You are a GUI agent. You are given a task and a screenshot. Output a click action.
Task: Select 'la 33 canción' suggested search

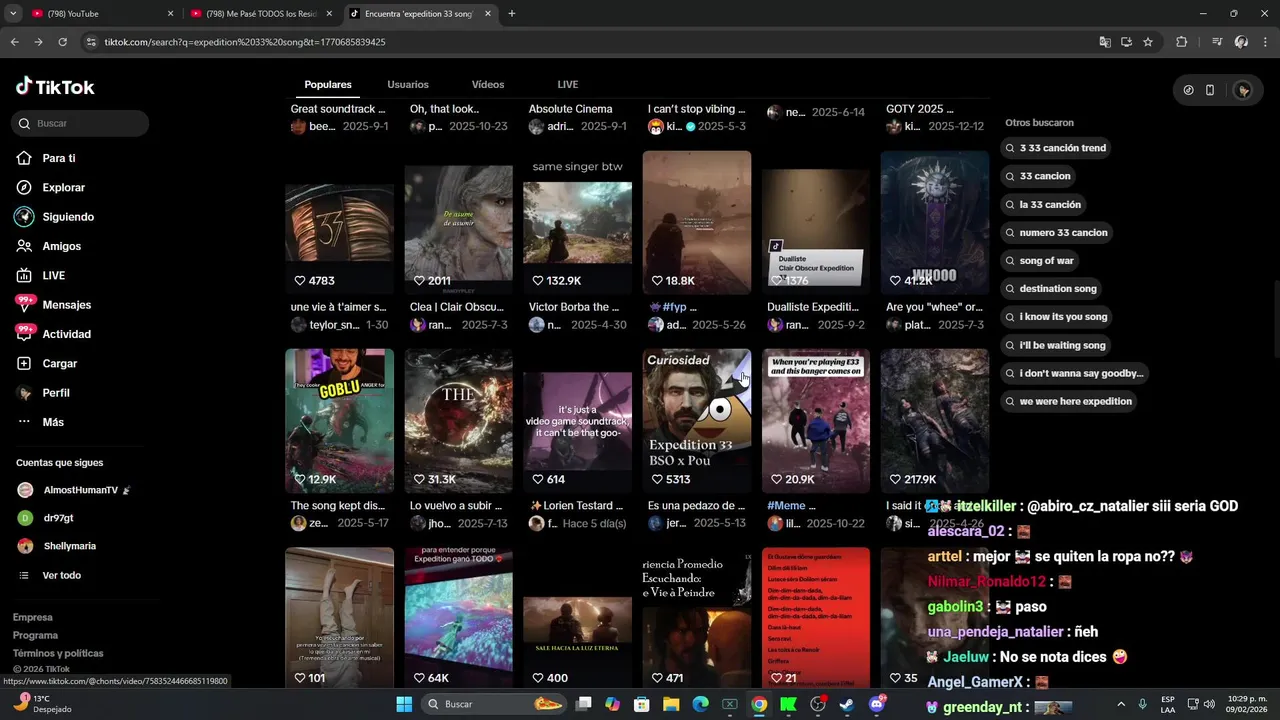(1045, 204)
